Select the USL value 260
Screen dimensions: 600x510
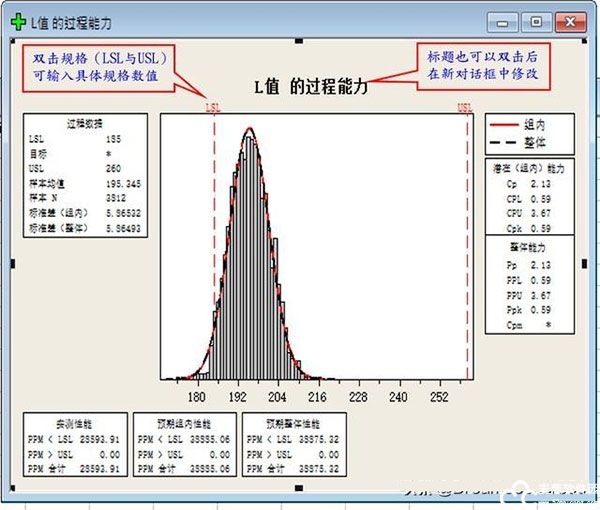(113, 168)
